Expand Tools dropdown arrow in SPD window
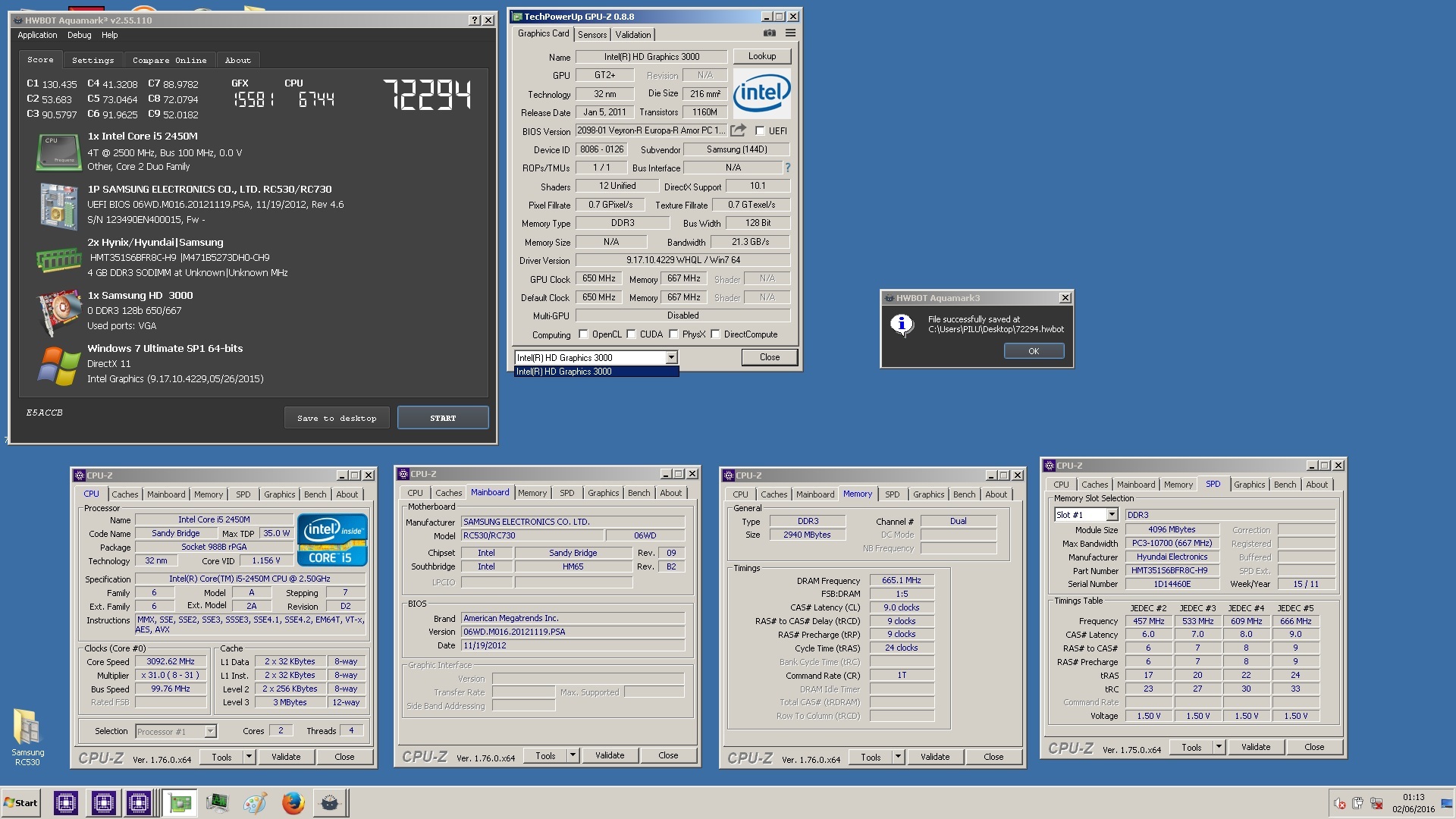The width and height of the screenshot is (1456, 819). pos(1219,747)
